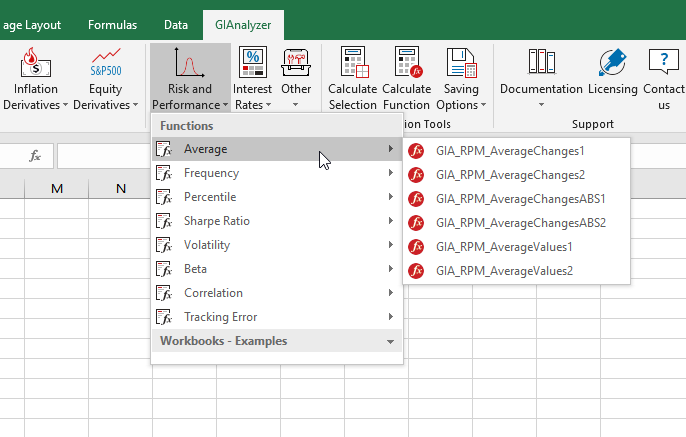Click red fx icon for GIA_RPM_AverageChangesABS1

click(x=416, y=199)
